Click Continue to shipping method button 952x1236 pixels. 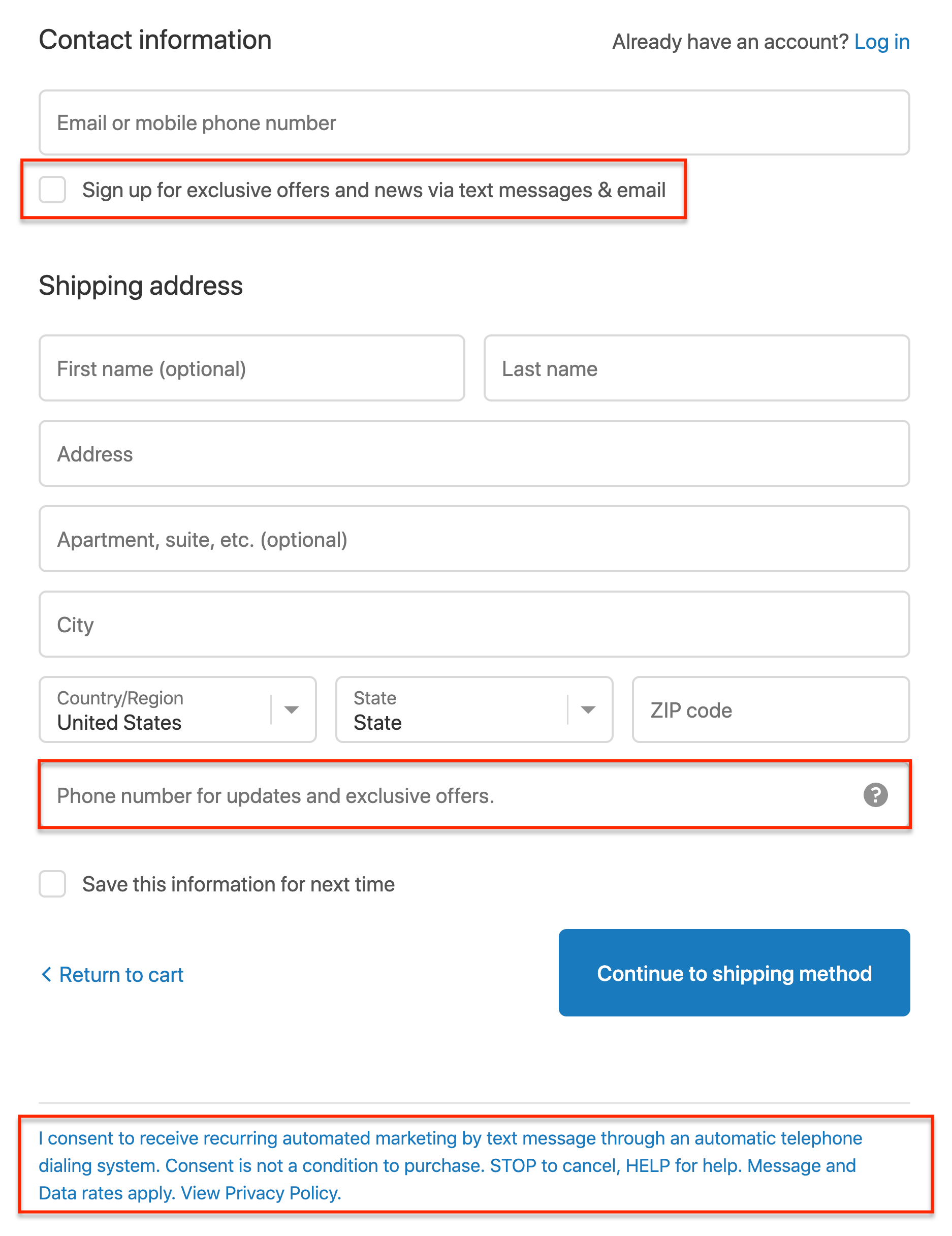tap(734, 973)
